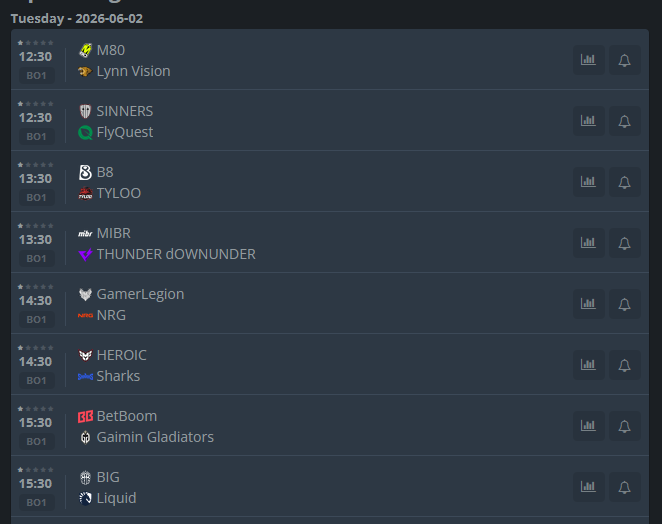The height and width of the screenshot is (524, 662).
Task: Open the TYLOO team name
Action: click(x=119, y=193)
